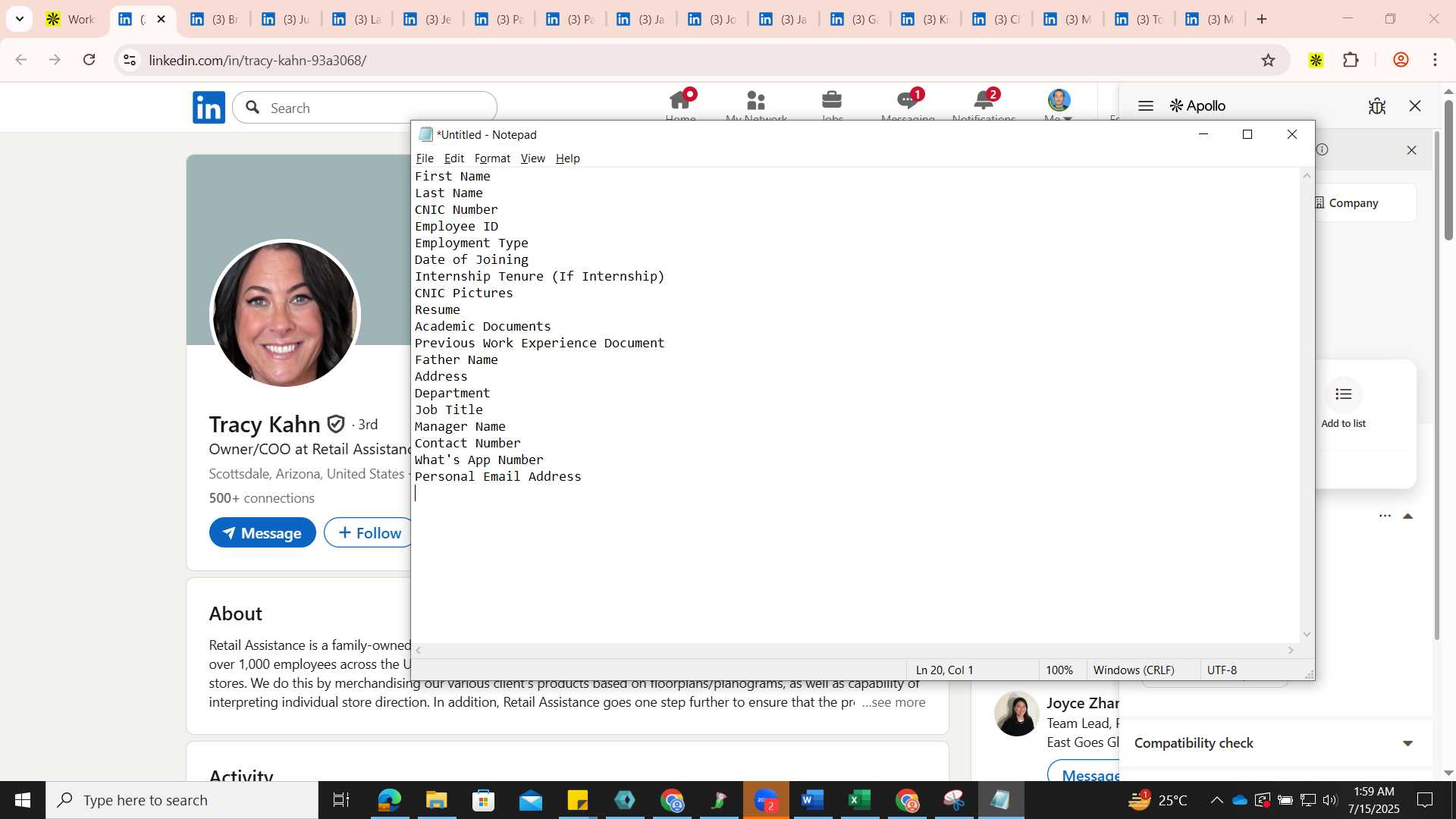This screenshot has height=819, width=1456.
Task: Open Excel from taskbar
Action: tap(859, 800)
